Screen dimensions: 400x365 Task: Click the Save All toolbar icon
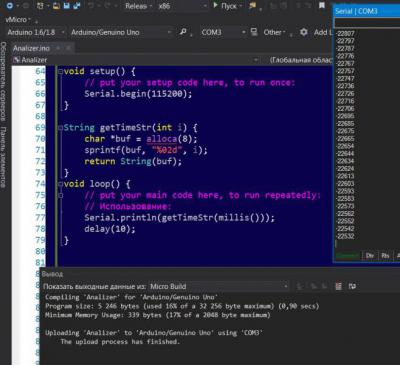(77, 6)
